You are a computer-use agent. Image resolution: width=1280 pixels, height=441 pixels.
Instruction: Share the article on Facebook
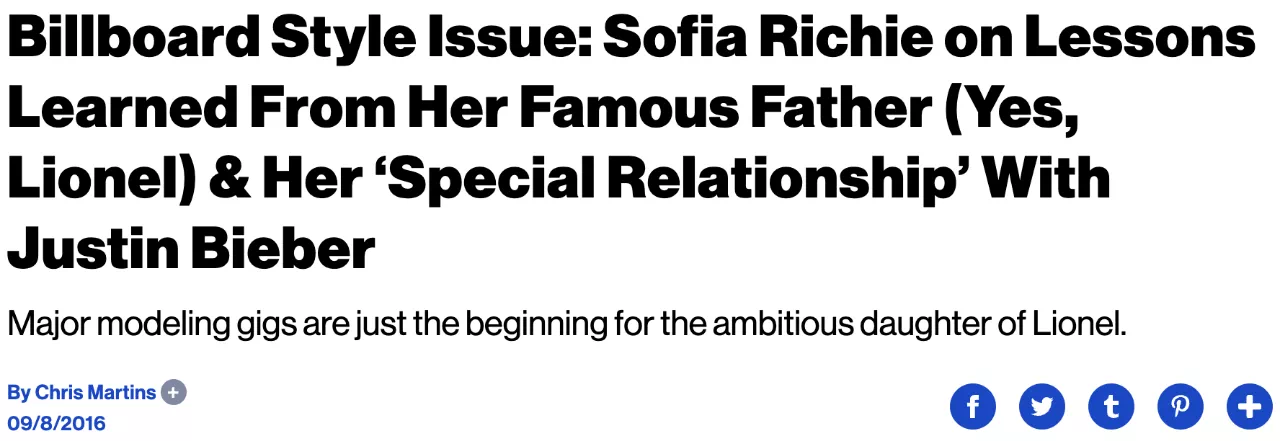coord(973,406)
